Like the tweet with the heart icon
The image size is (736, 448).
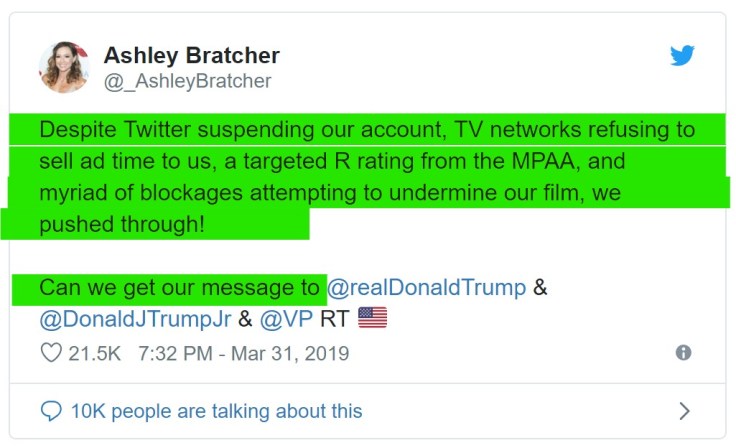click(50, 353)
